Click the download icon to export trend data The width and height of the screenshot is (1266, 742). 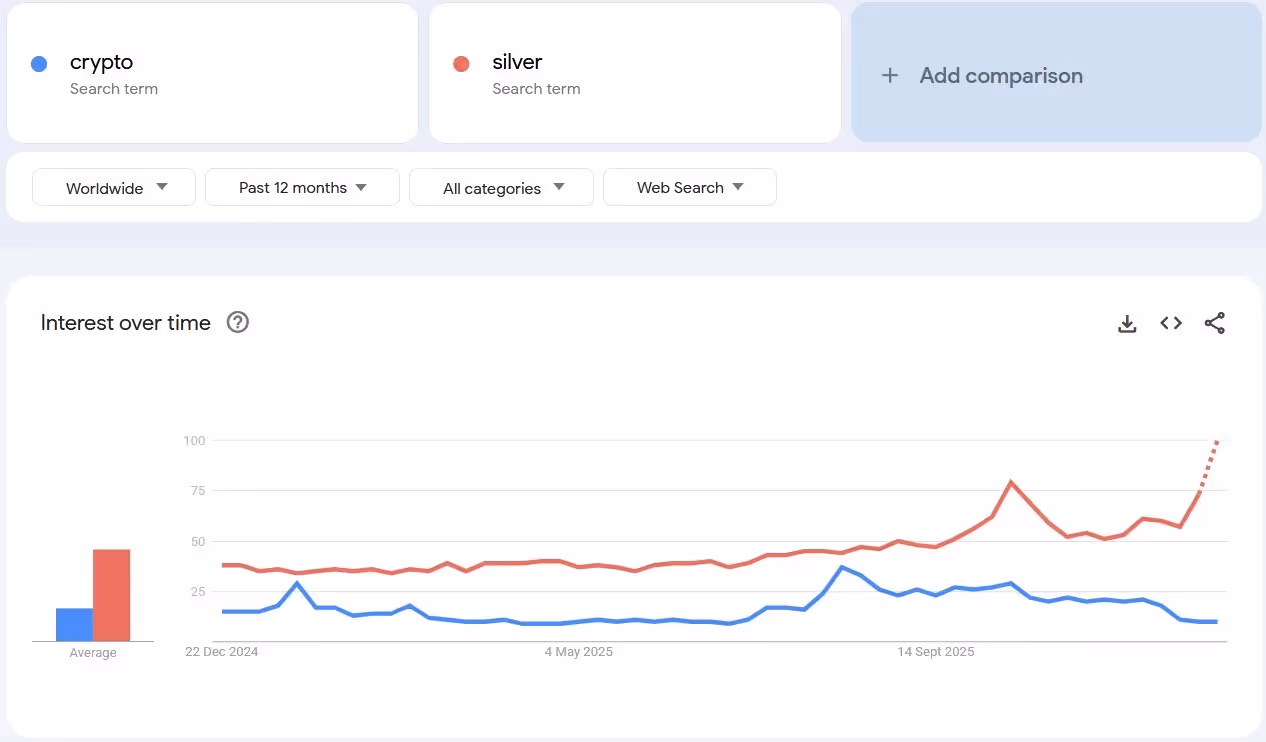pyautogui.click(x=1127, y=323)
